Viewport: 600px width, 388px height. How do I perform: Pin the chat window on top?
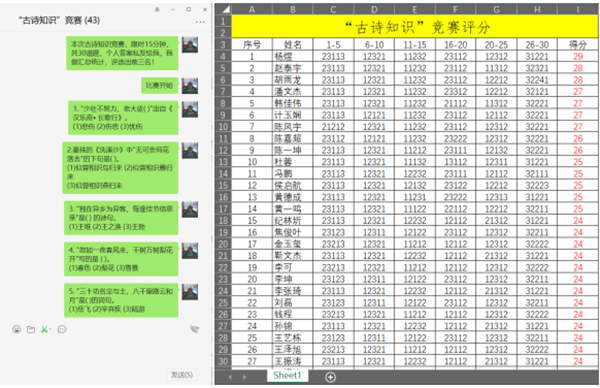point(157,10)
